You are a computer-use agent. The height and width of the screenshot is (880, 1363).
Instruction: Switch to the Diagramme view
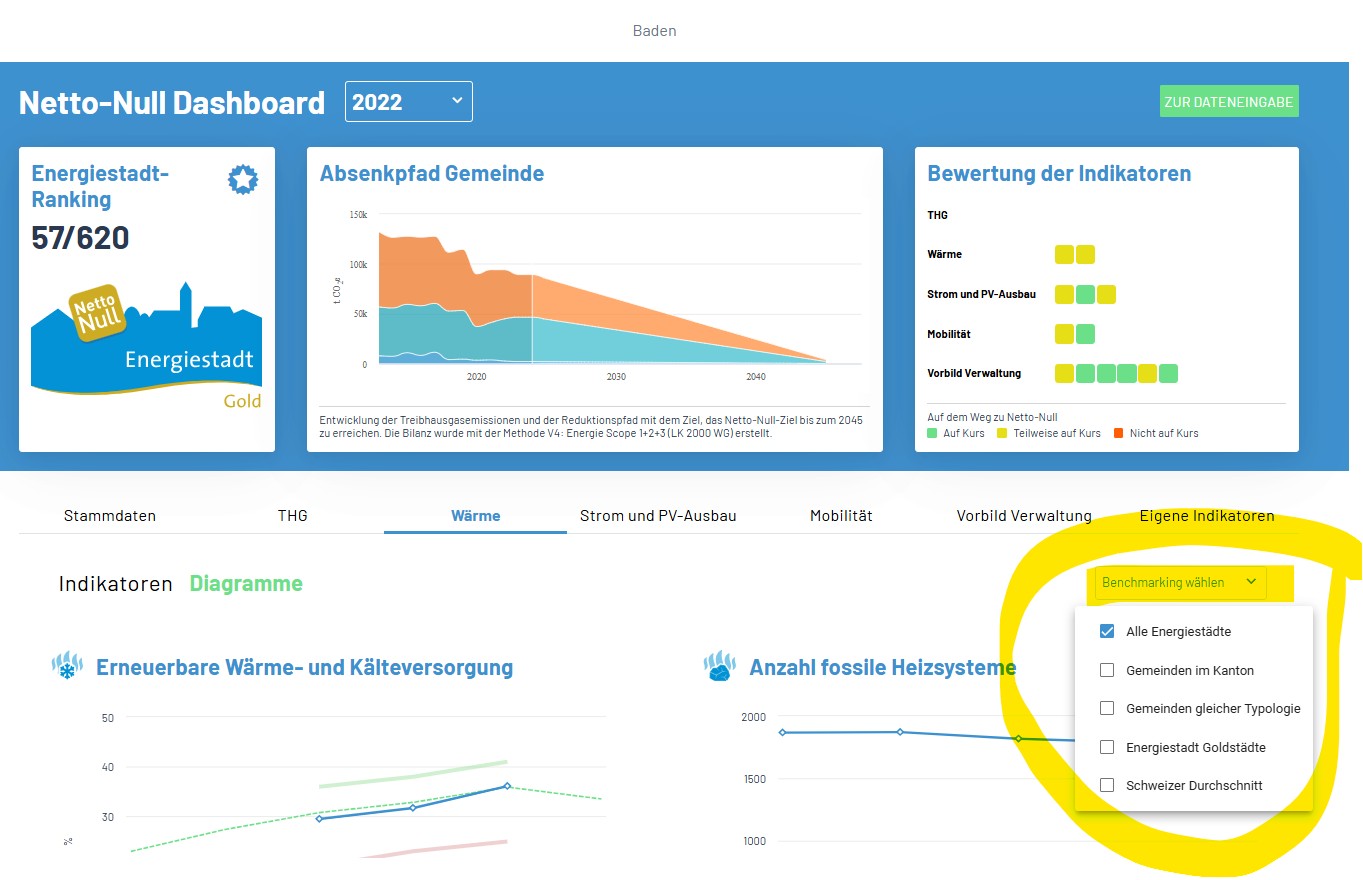246,584
